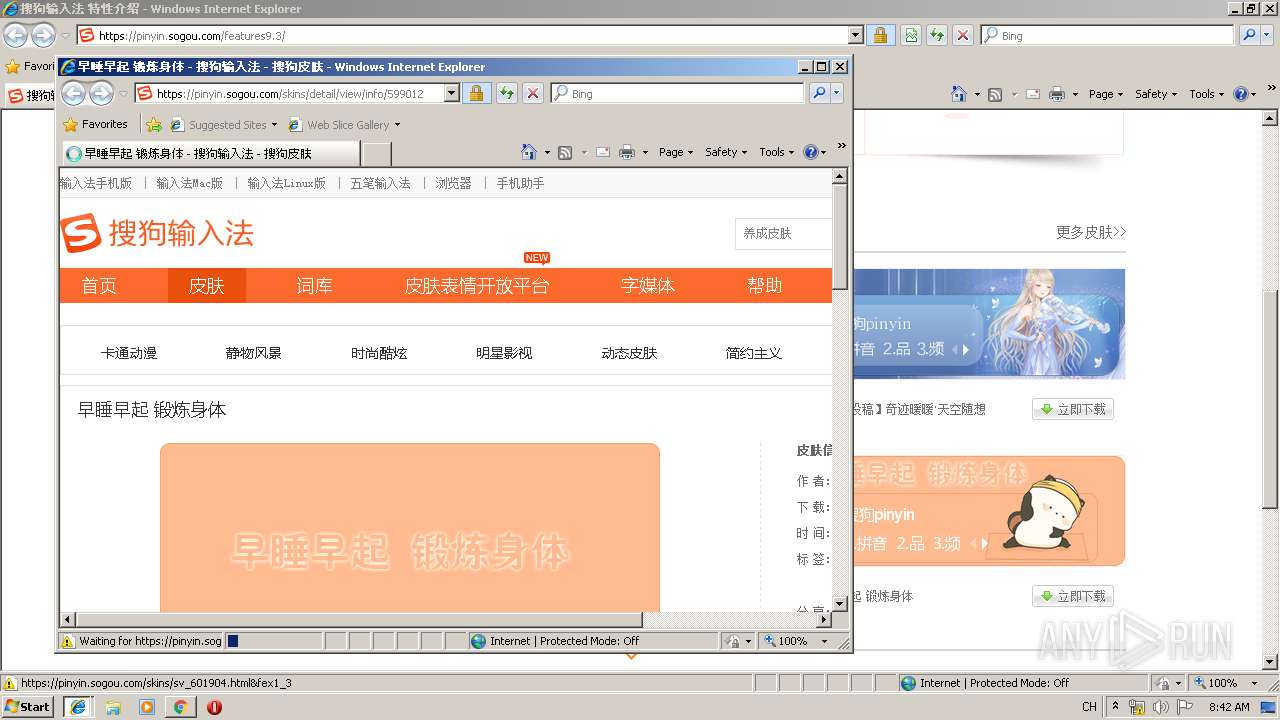
Task: Open Help icon in background window toolbar
Action: coord(1240,94)
